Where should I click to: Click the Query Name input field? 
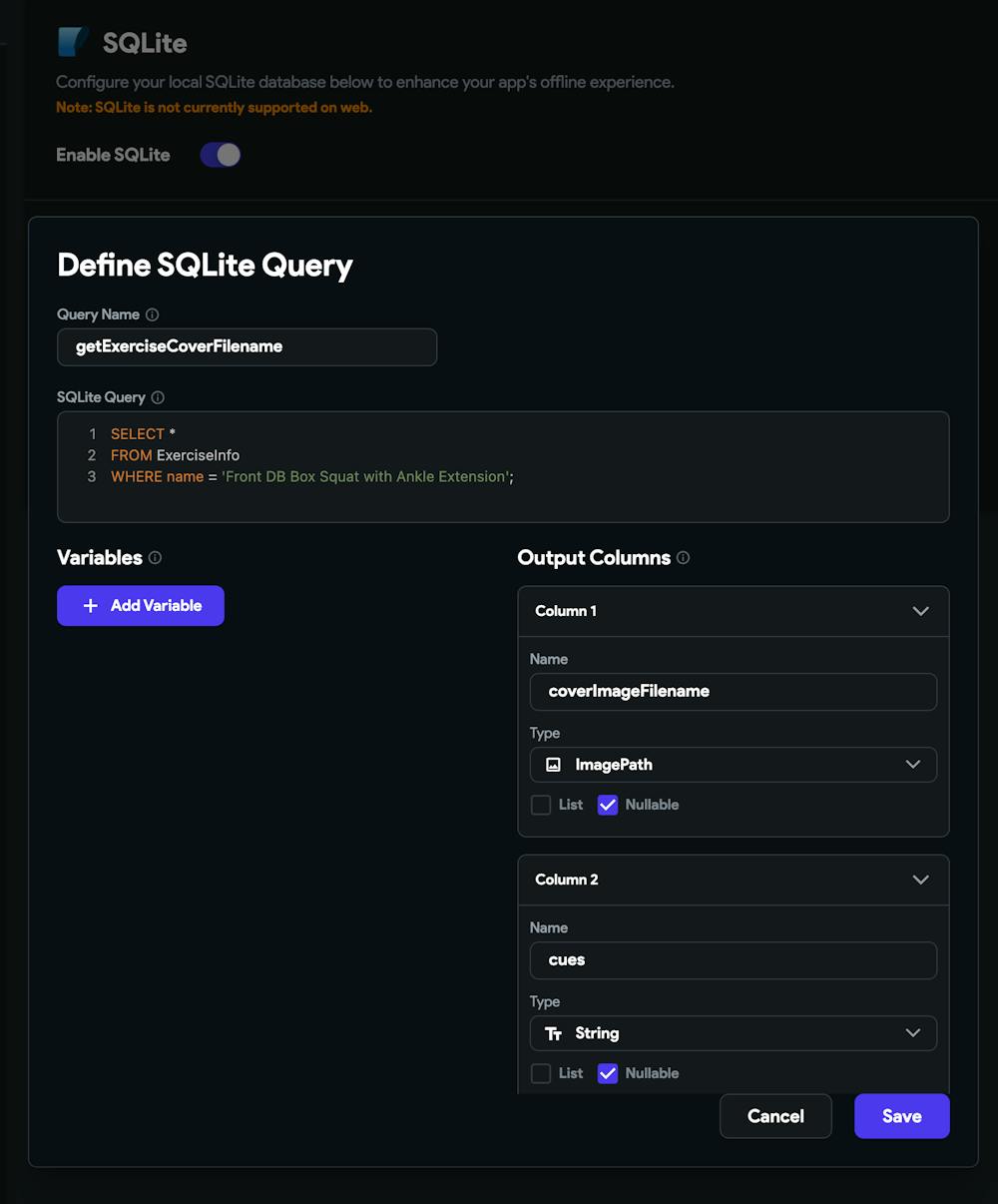[247, 346]
